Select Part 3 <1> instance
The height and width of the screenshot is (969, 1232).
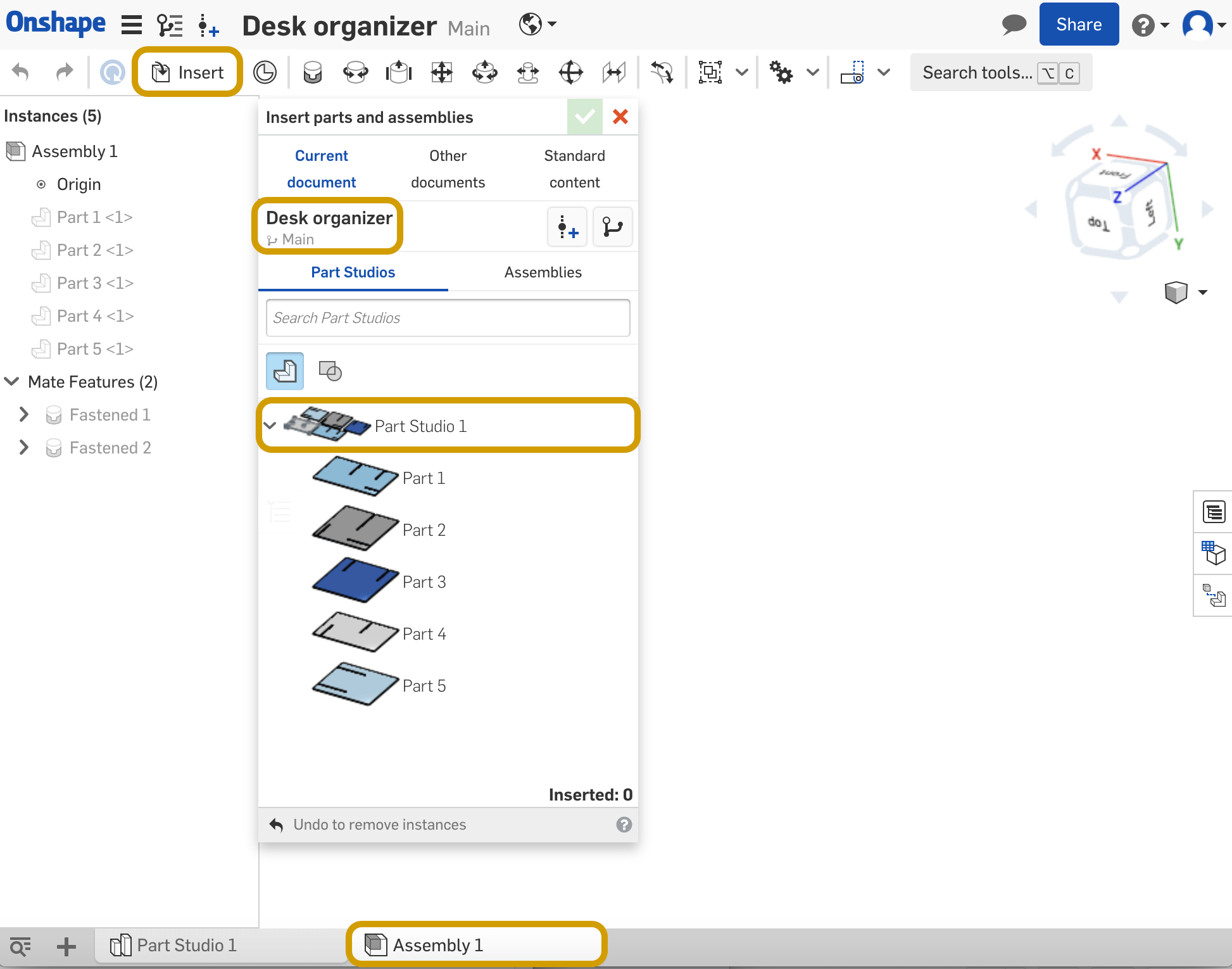(x=82, y=283)
